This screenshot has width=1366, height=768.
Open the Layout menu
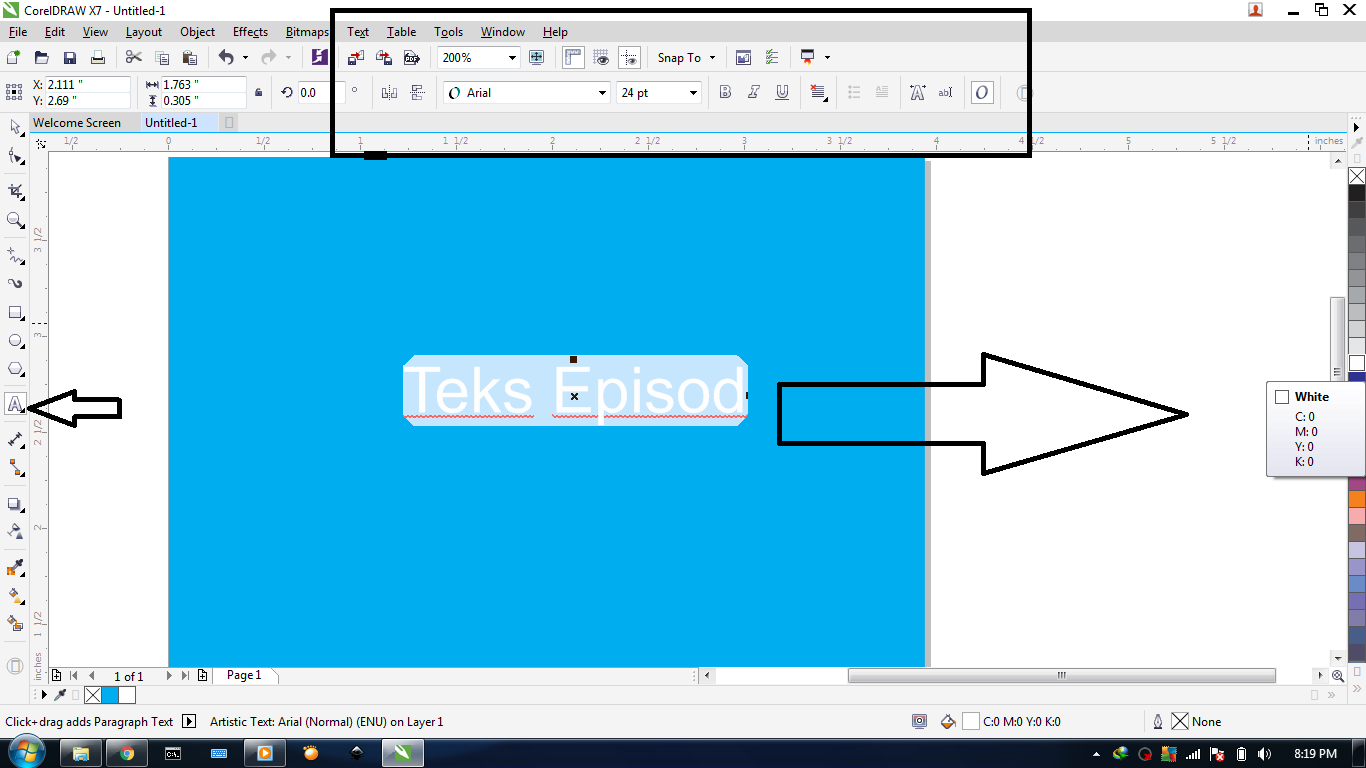tap(144, 32)
